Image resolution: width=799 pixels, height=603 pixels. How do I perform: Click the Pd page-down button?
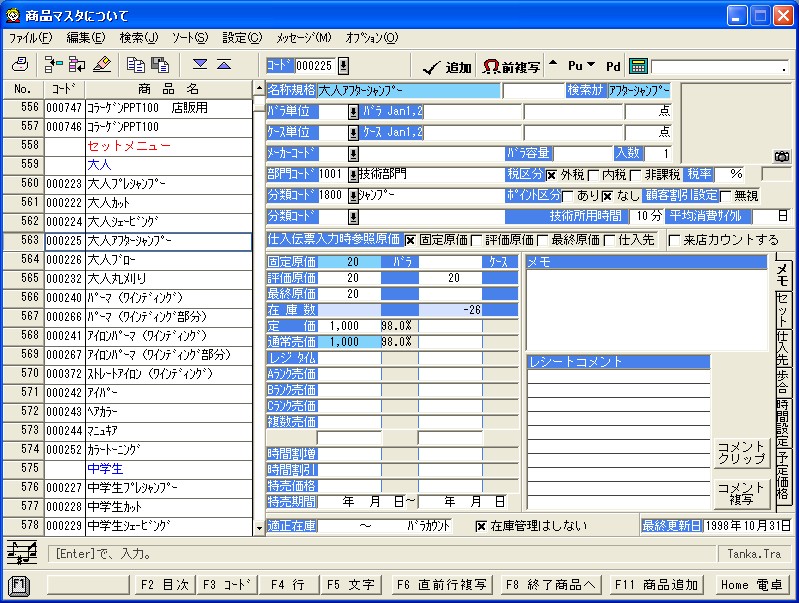(613, 66)
